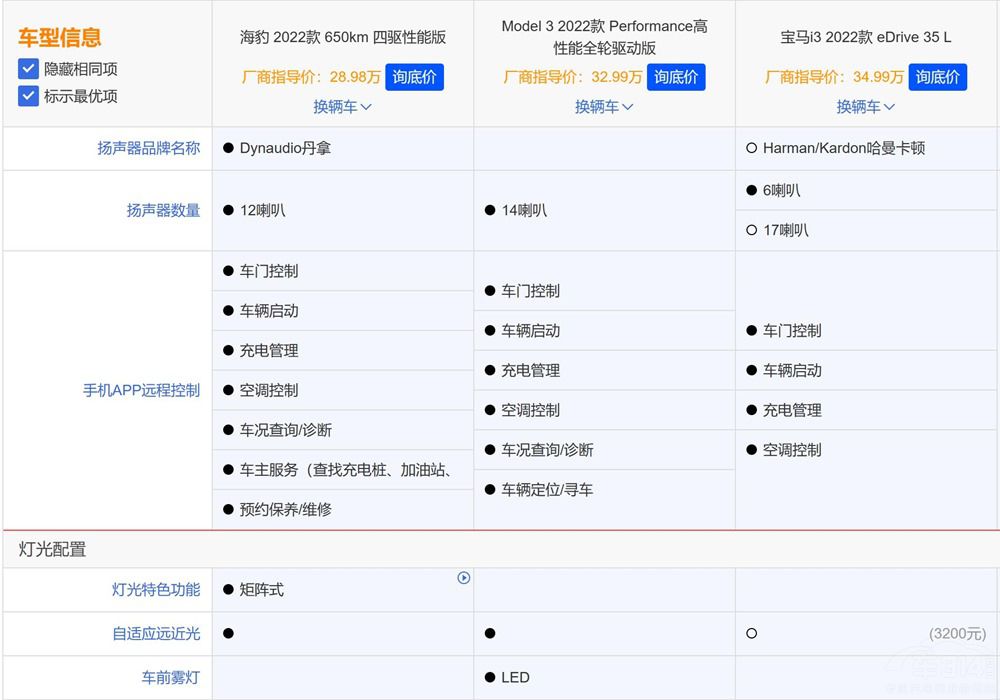Open the 换辆车 dropdown under 海豹
Screen dimensions: 1000x700
click(343, 107)
